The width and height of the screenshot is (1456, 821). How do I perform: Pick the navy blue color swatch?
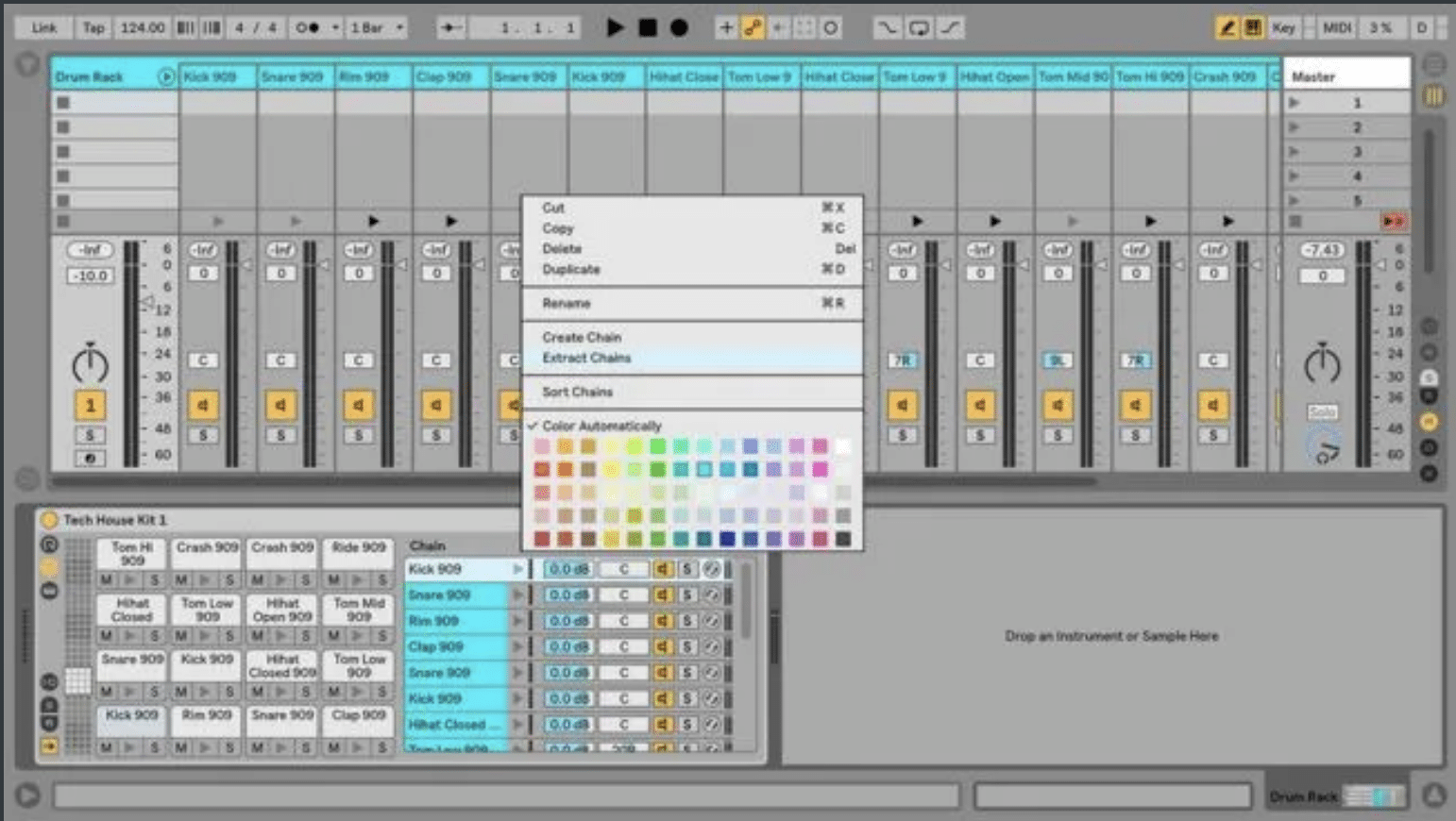click(x=726, y=539)
